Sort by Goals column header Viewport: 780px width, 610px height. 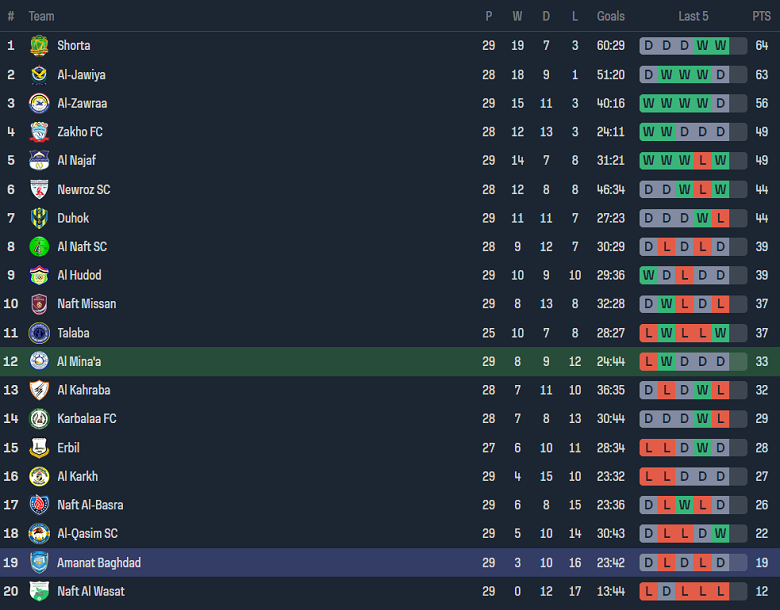[610, 16]
